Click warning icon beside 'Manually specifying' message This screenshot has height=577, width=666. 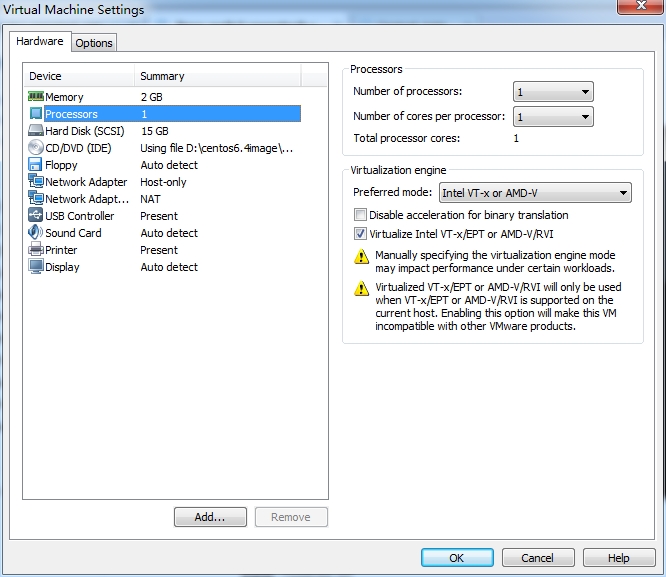[x=361, y=256]
